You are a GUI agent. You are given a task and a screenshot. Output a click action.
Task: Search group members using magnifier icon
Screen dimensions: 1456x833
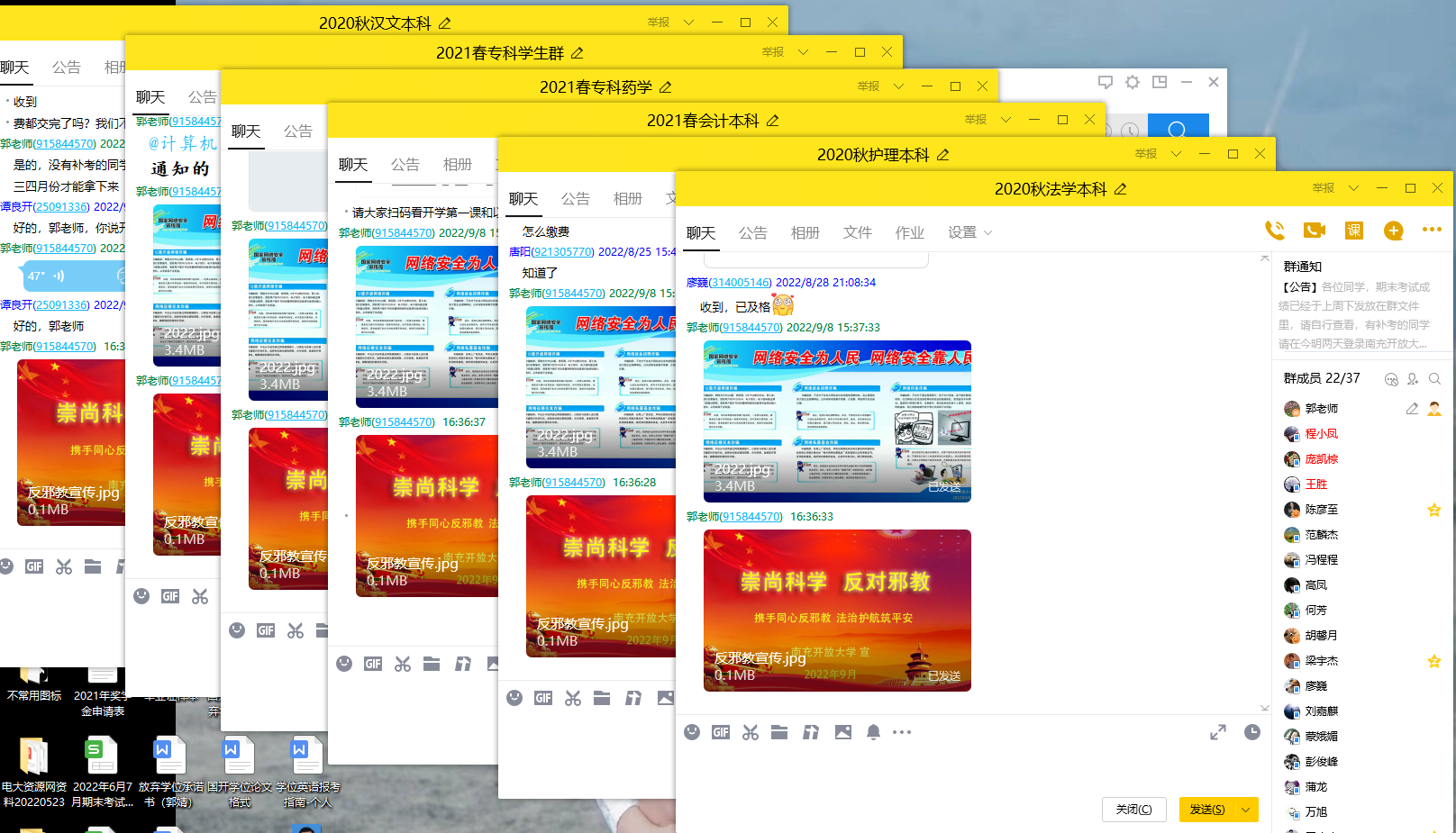(1434, 379)
